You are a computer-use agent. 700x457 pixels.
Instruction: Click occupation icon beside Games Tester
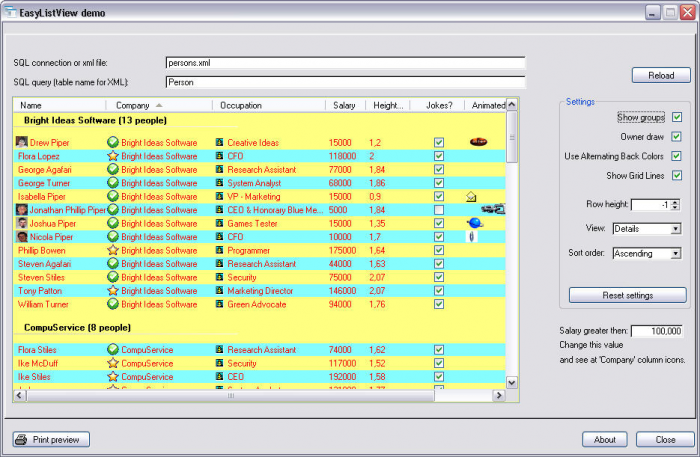(219, 223)
